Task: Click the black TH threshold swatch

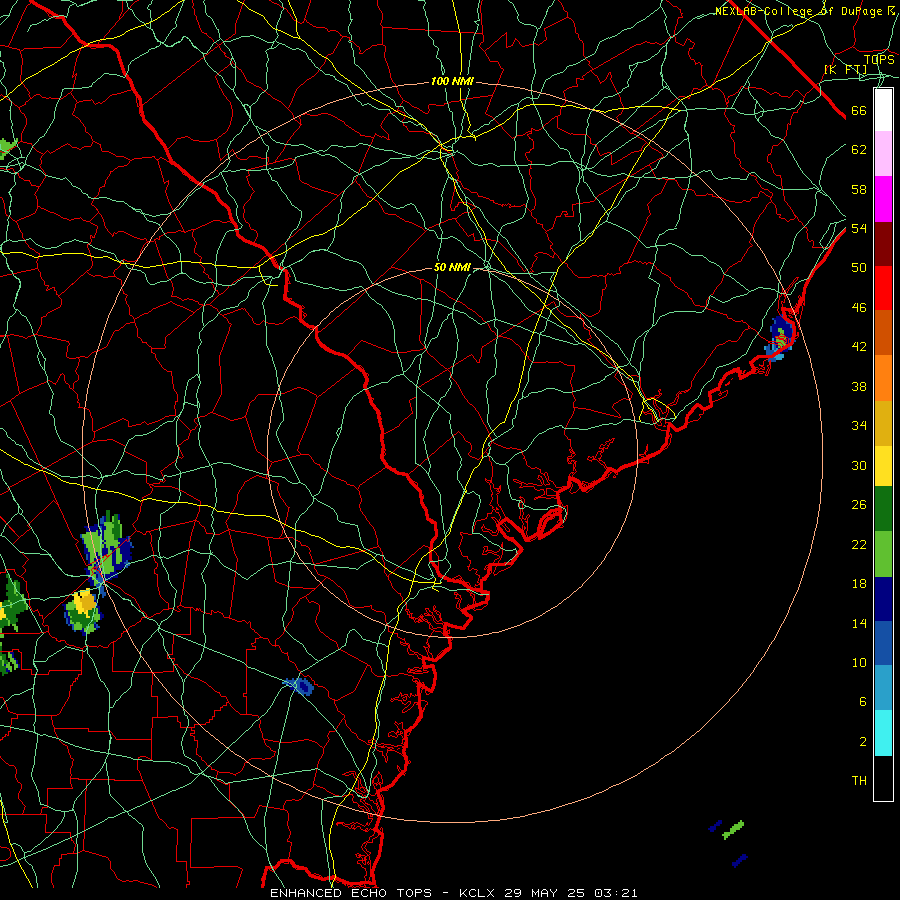Action: (883, 778)
